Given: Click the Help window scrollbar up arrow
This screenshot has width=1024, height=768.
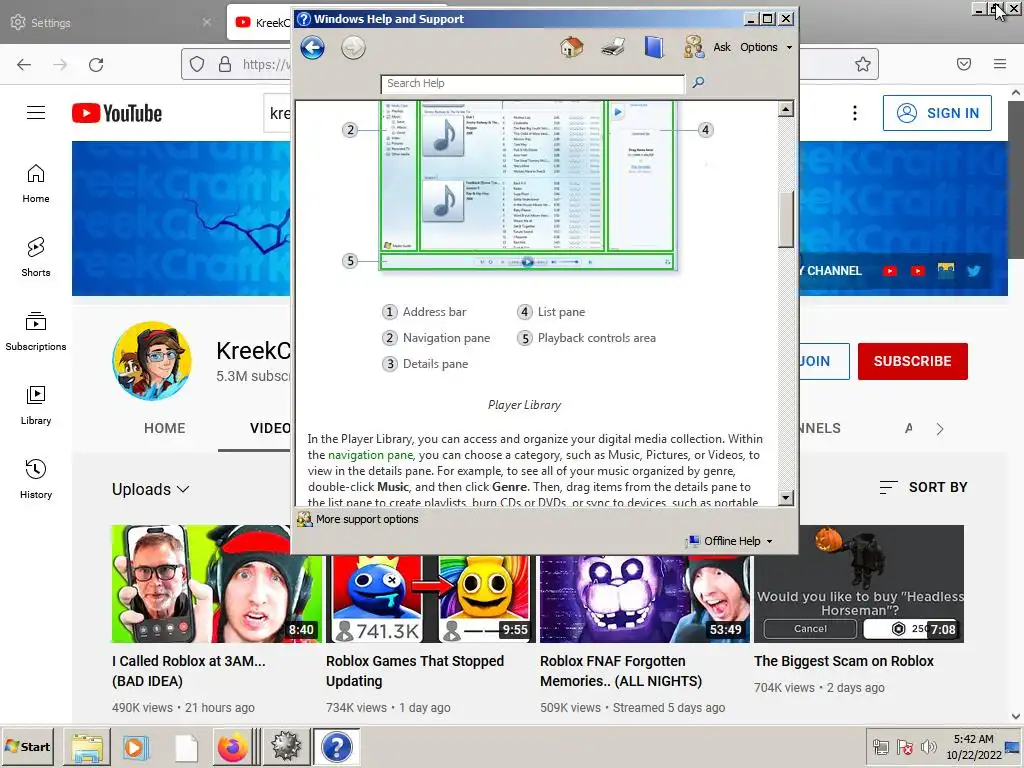Looking at the screenshot, I should click(x=786, y=109).
